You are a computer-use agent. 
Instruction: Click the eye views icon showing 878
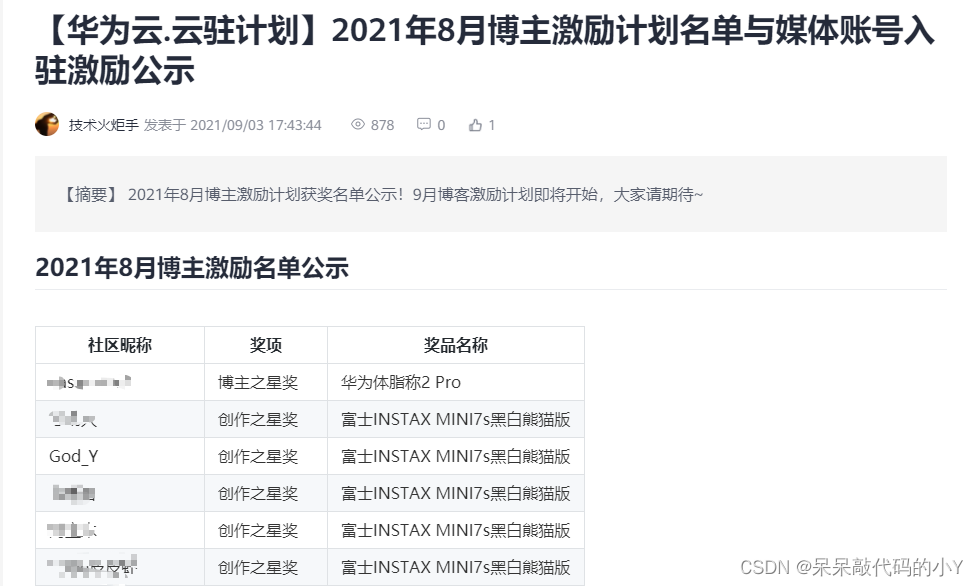pyautogui.click(x=358, y=124)
